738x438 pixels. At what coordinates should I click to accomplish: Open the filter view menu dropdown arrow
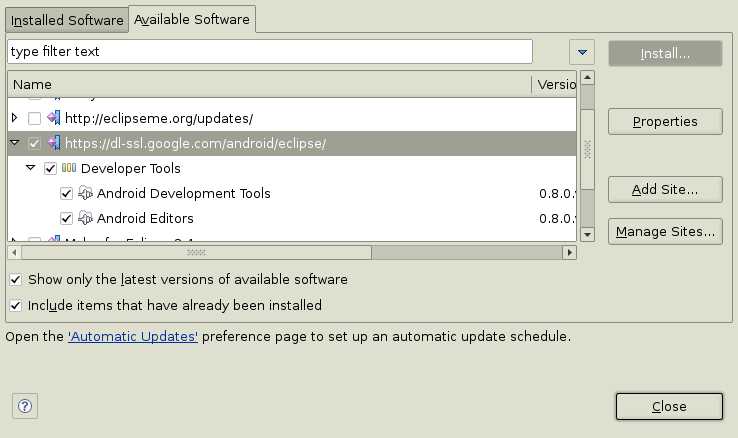click(582, 52)
